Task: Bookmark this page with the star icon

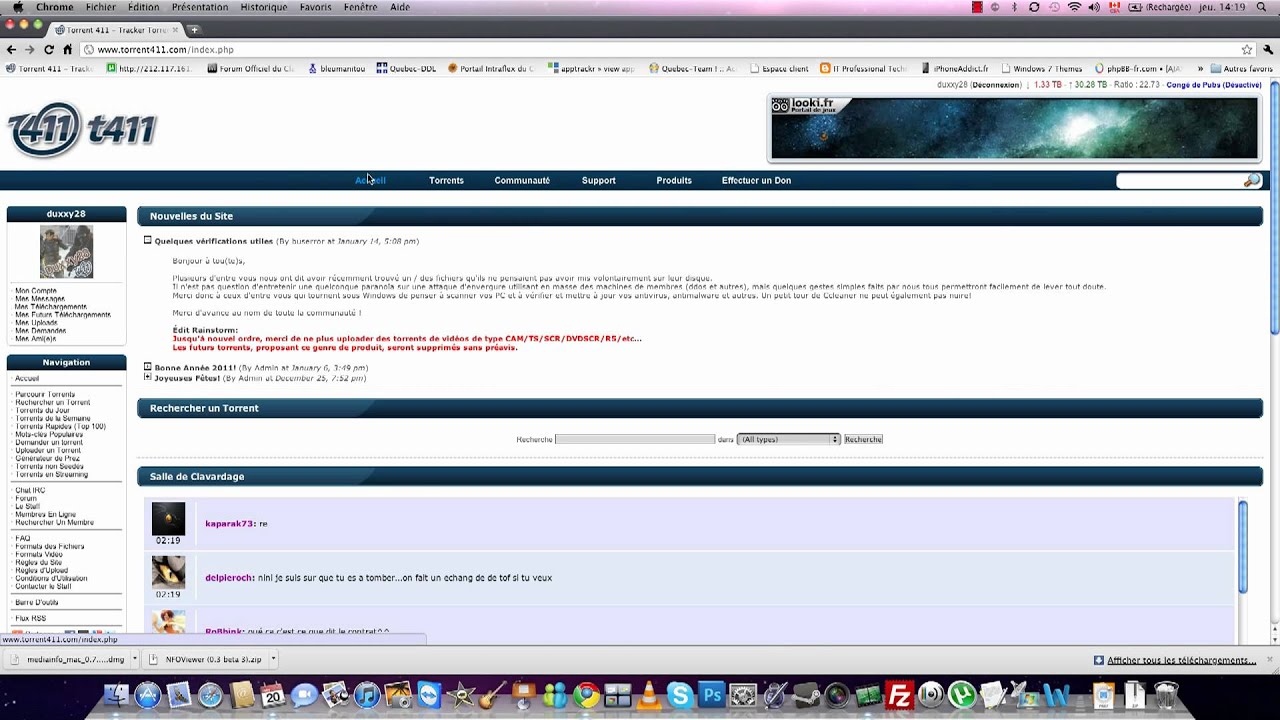Action: (x=1247, y=49)
